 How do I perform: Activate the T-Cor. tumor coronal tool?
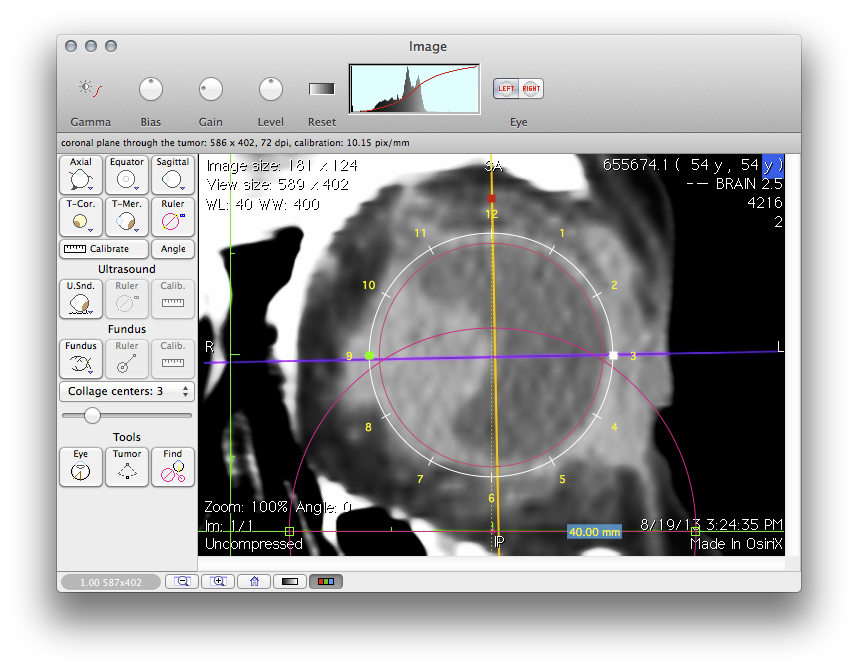[81, 216]
